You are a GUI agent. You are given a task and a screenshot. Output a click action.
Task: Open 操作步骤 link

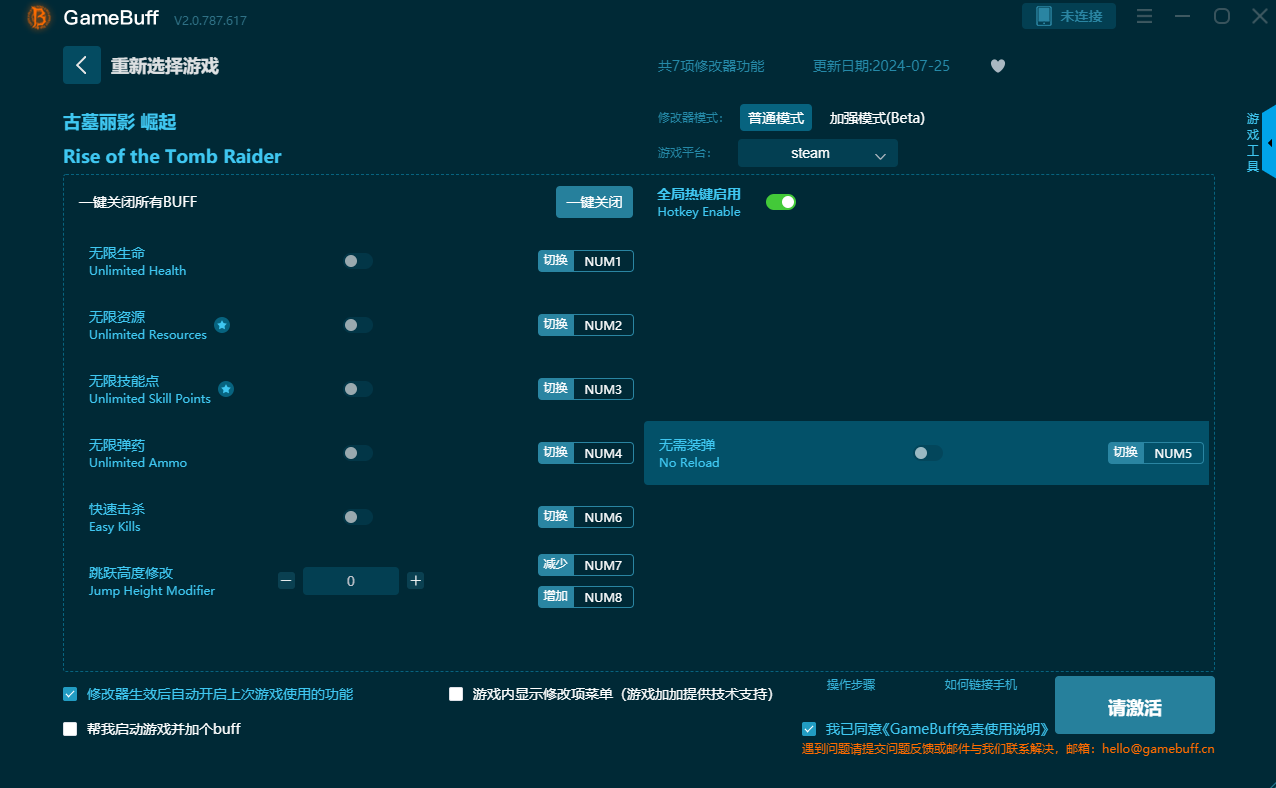[x=851, y=685]
